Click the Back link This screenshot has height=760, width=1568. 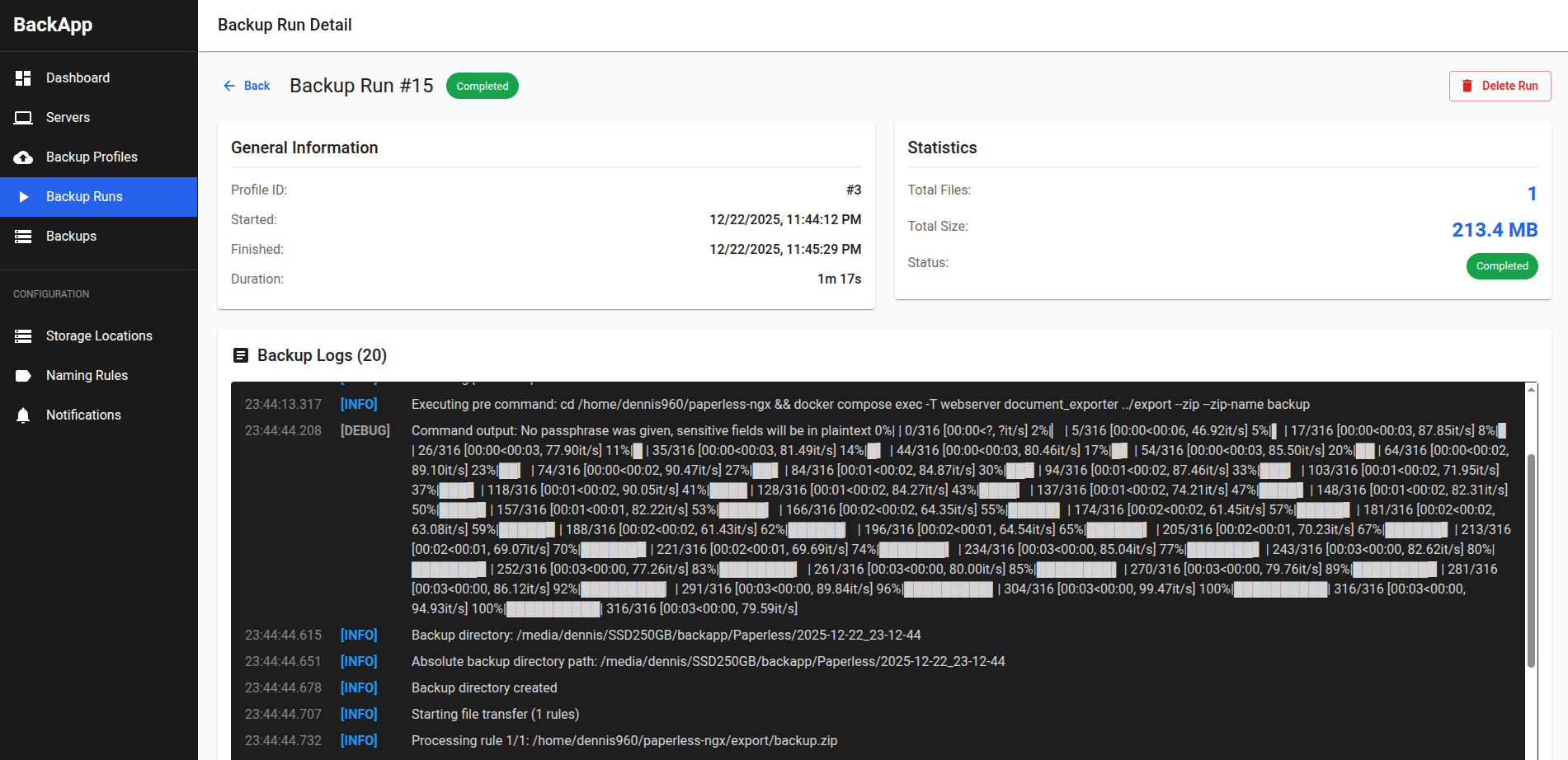click(247, 86)
